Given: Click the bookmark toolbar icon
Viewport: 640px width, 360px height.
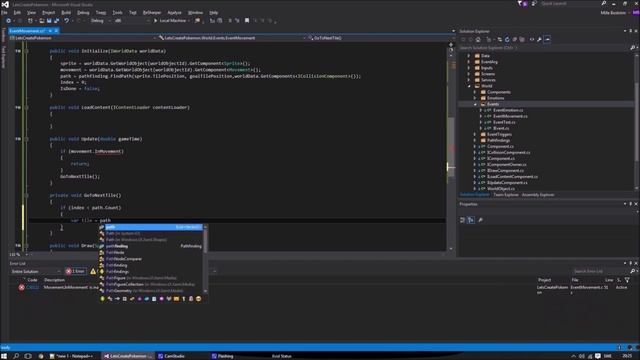Looking at the screenshot, I should click(x=247, y=20).
